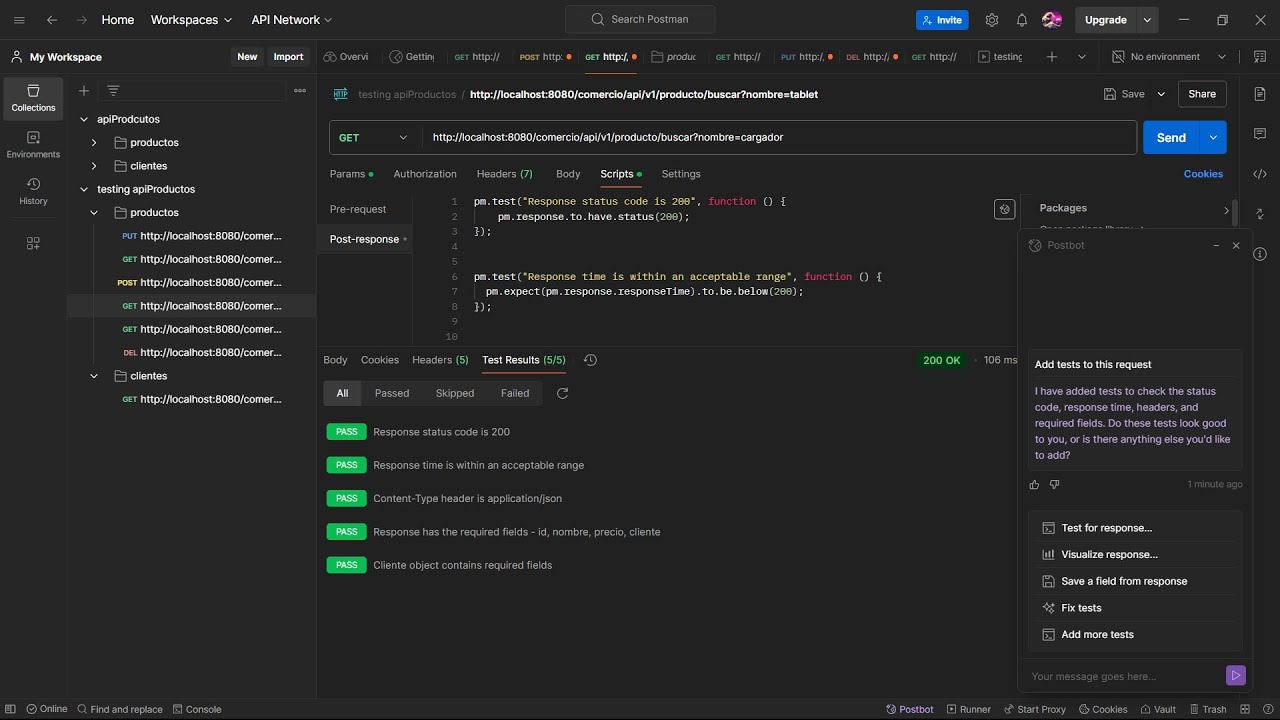This screenshot has height=720, width=1280.
Task: Refresh test results icon
Action: [562, 393]
